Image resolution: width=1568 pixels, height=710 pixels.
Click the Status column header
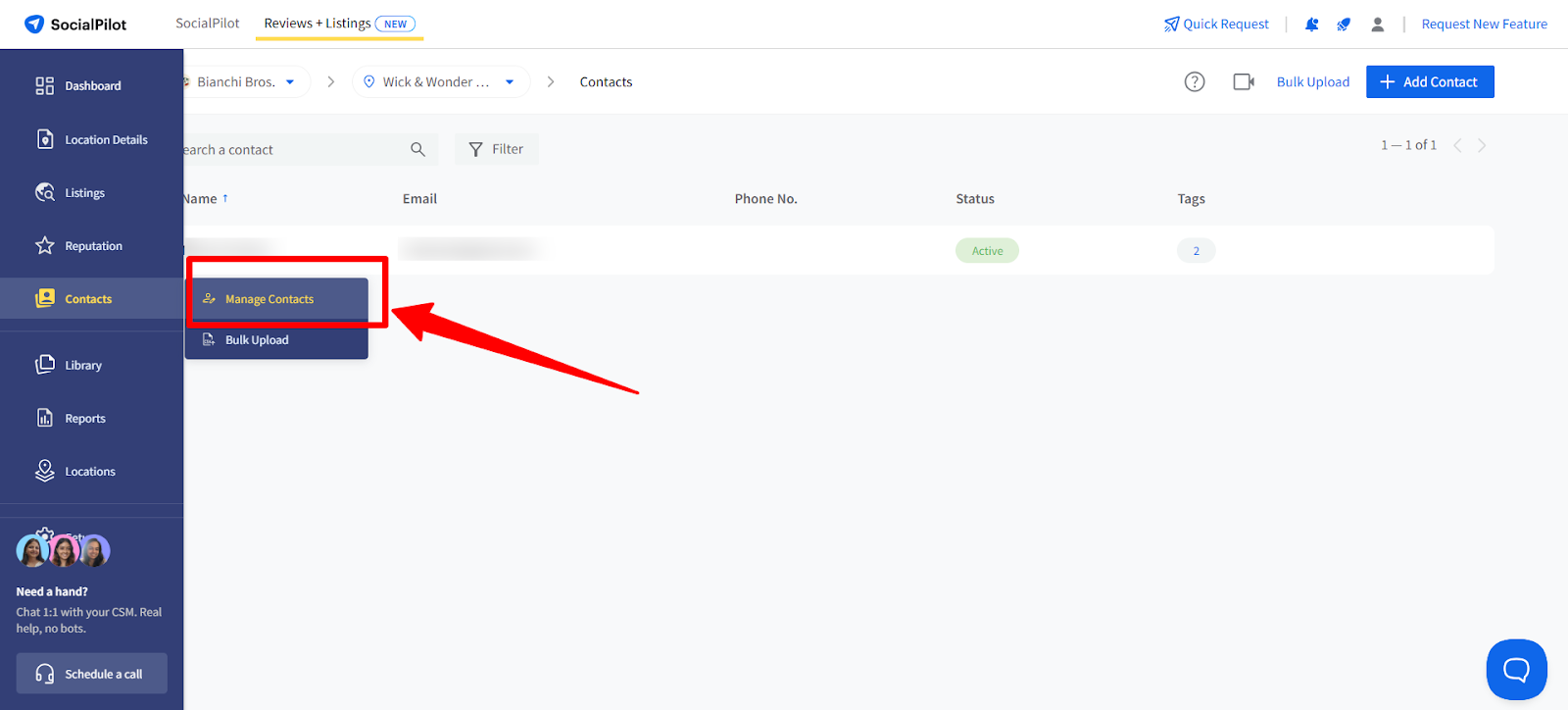tap(975, 199)
